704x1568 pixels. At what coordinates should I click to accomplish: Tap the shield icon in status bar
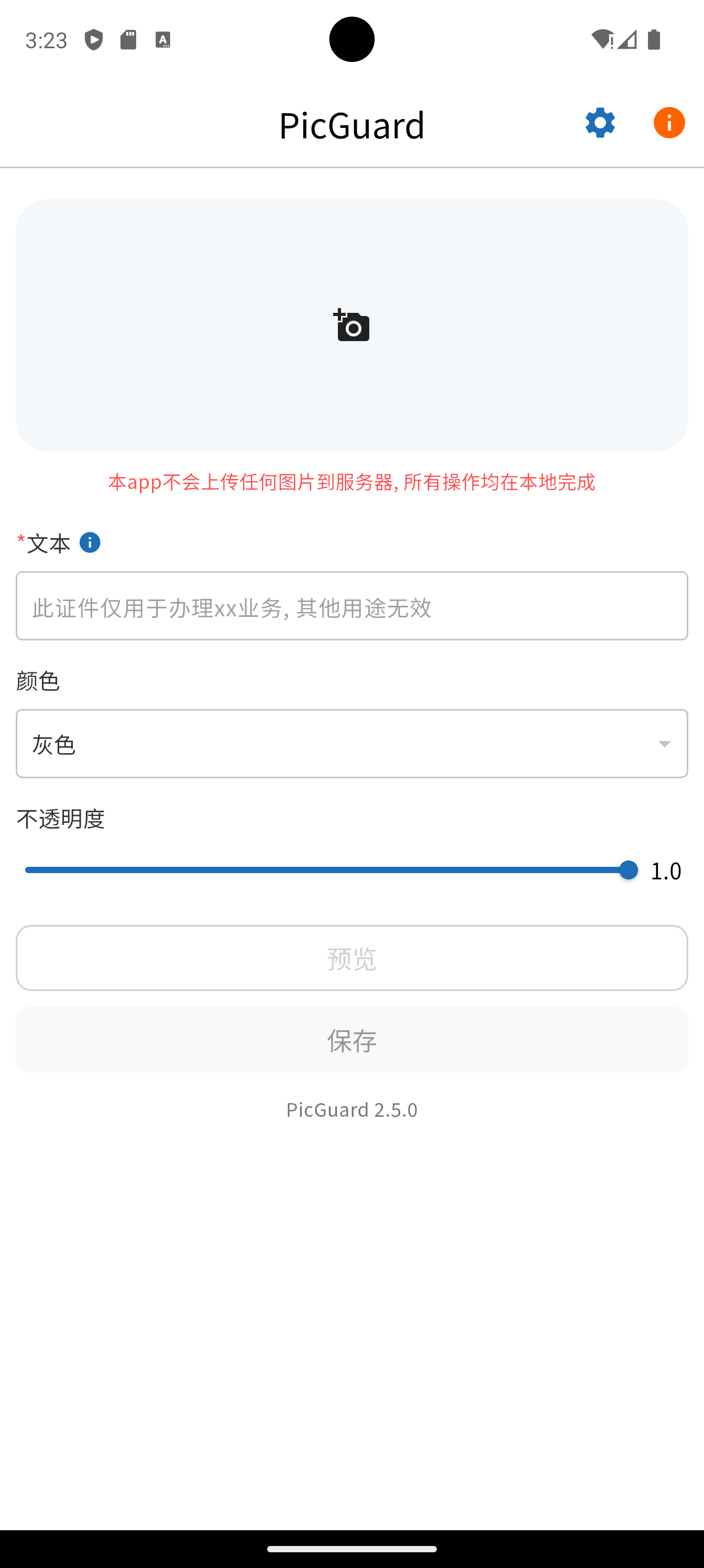(94, 39)
